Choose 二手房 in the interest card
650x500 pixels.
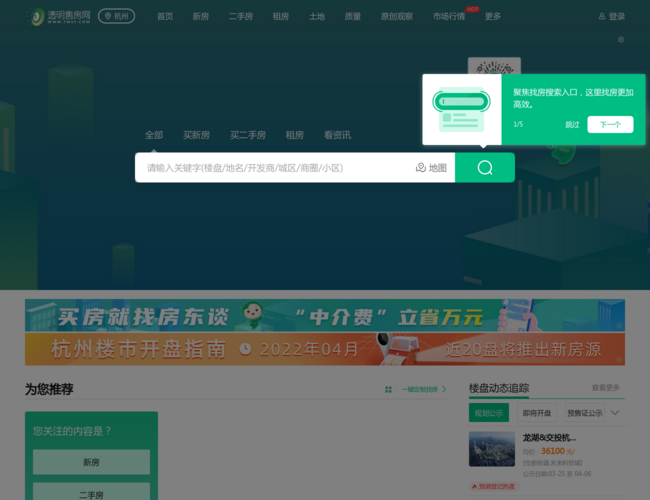coord(91,492)
